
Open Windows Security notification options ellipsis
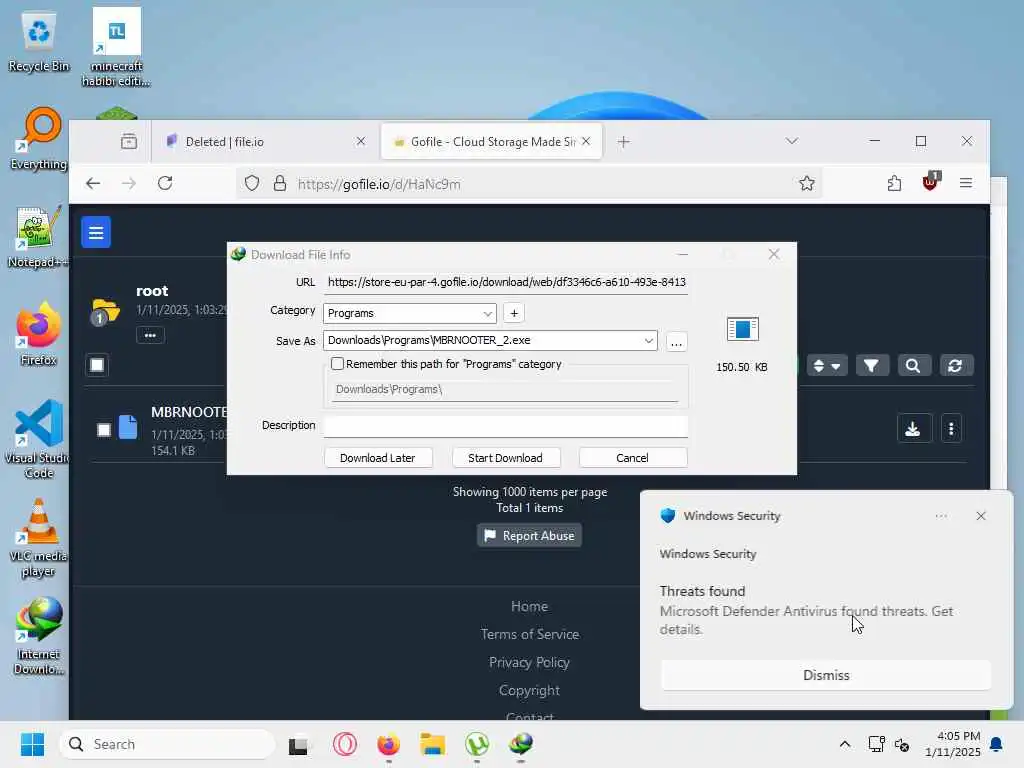pyautogui.click(x=941, y=516)
